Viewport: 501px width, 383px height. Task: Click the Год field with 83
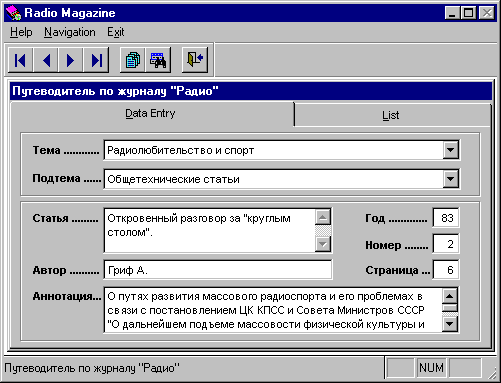446,218
